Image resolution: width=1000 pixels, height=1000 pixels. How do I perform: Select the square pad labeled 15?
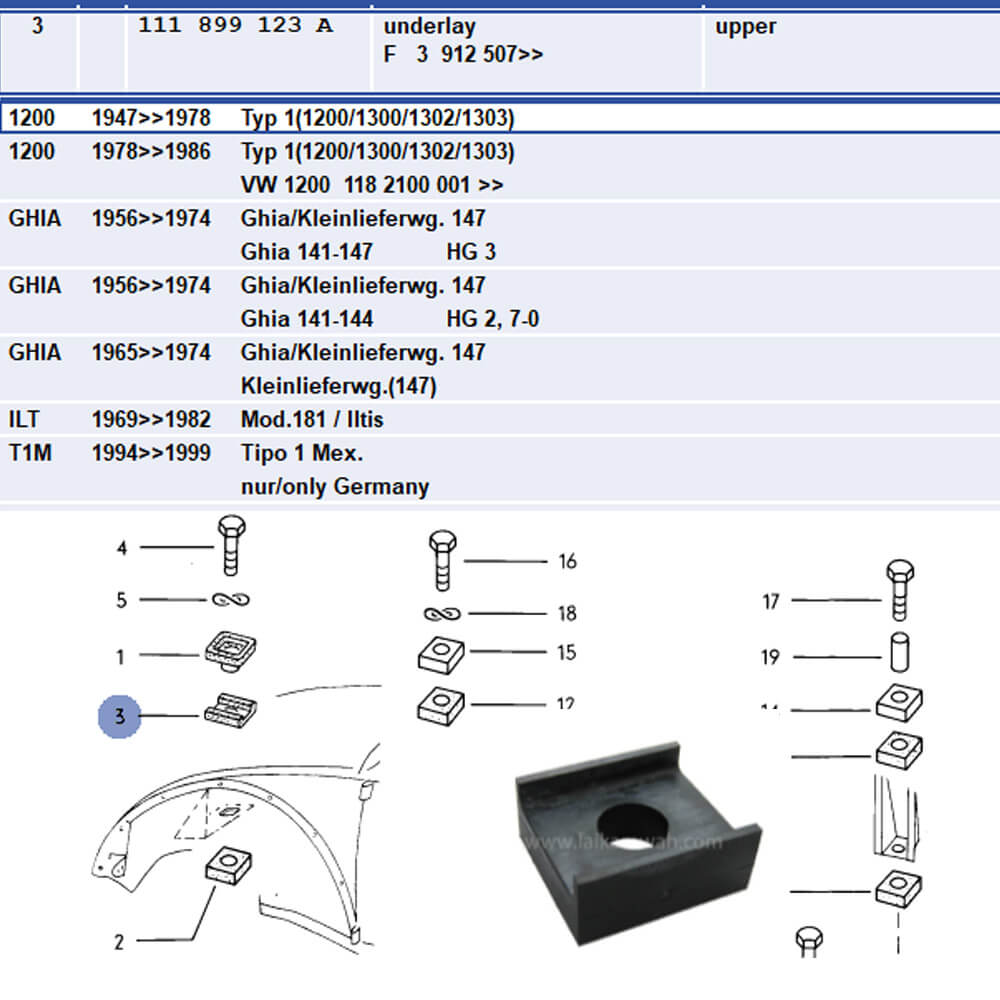441,654
